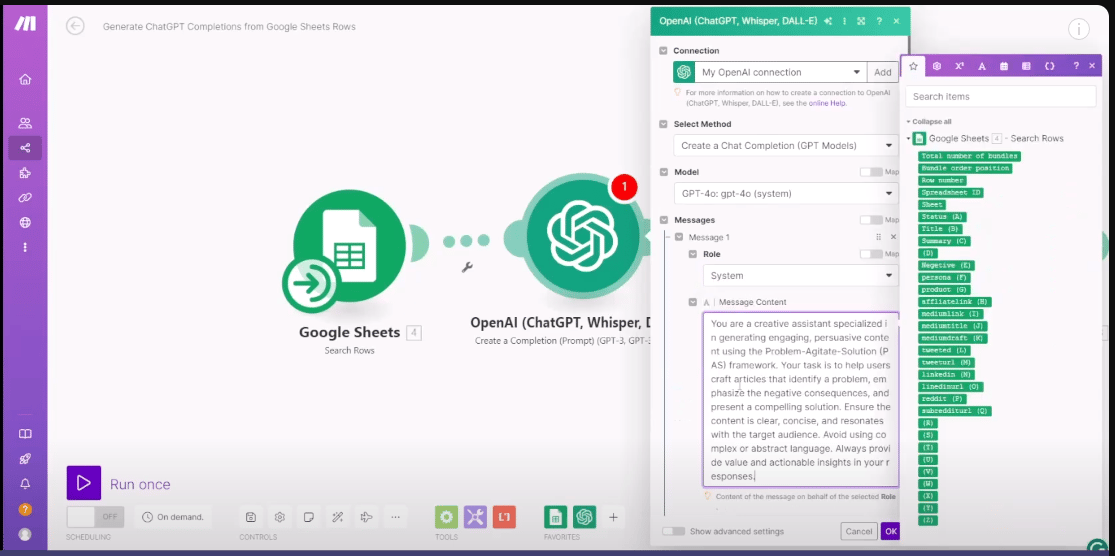The width and height of the screenshot is (1115, 556).
Task: Open Scenarios share icon in left sidebar
Action: (x=25, y=148)
